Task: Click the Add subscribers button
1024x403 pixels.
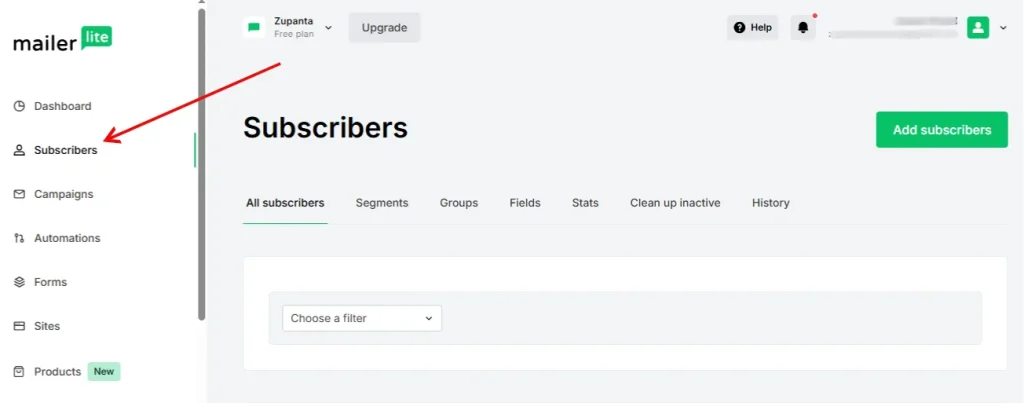Action: [x=942, y=129]
